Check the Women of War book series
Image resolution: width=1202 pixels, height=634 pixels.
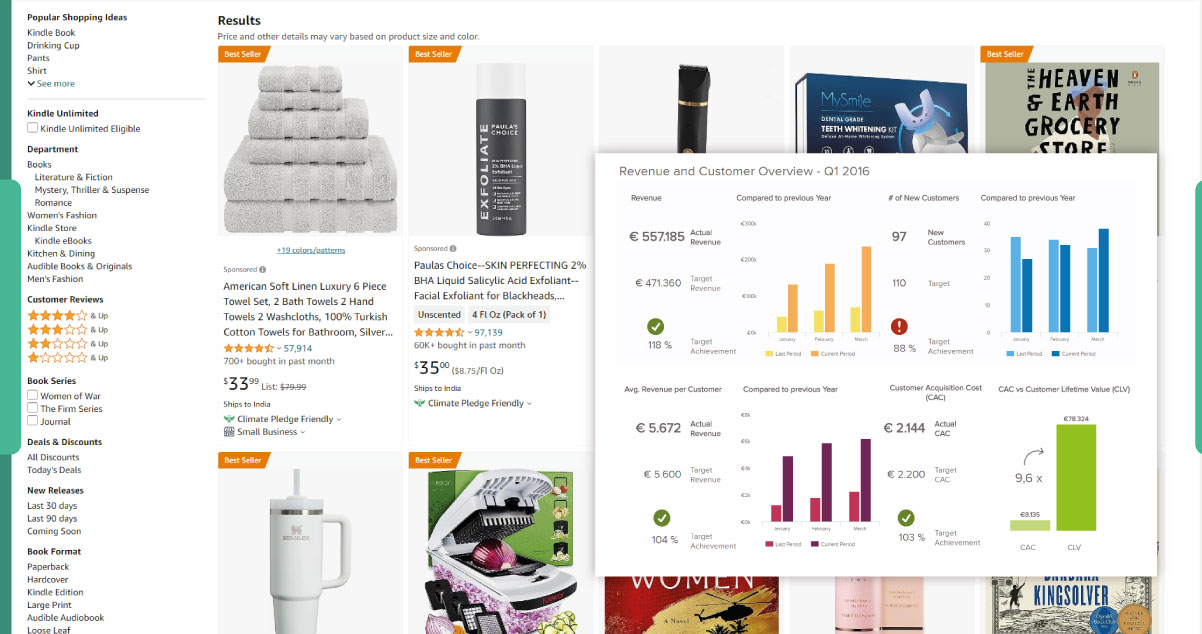pos(33,396)
